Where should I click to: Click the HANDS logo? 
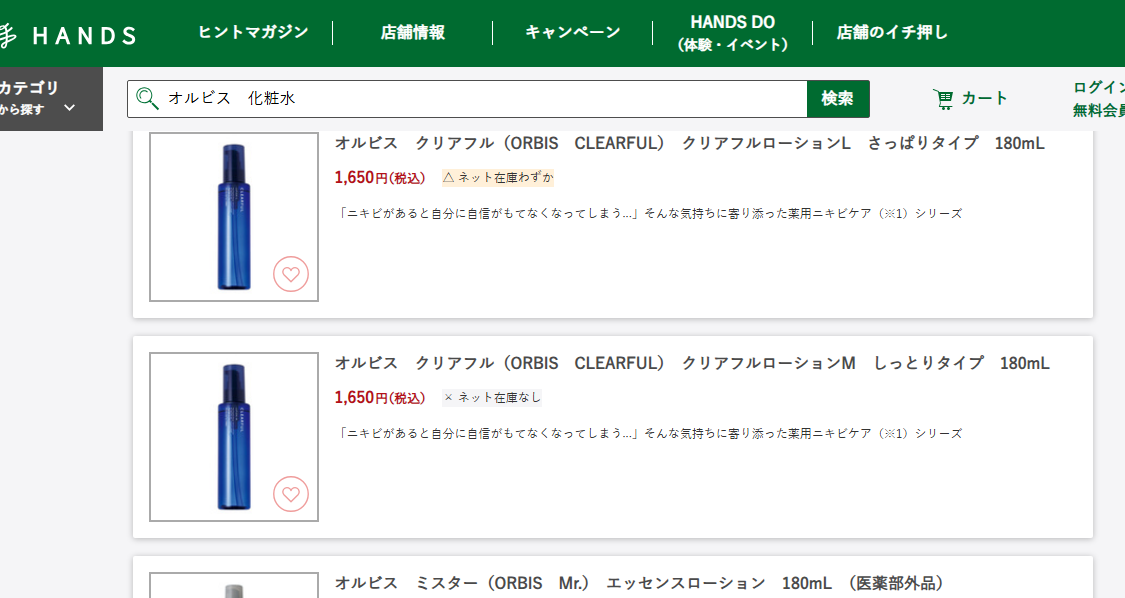click(x=67, y=34)
